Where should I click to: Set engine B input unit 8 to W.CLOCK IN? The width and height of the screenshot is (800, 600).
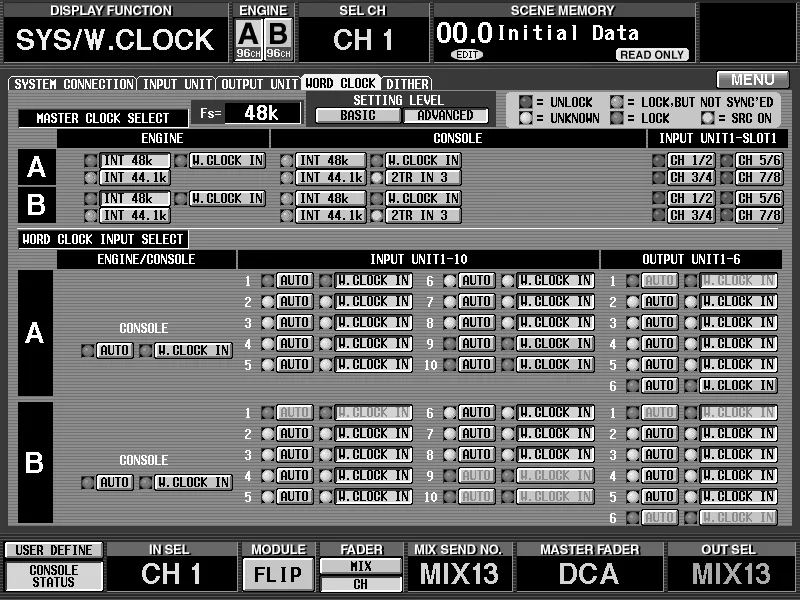point(555,454)
